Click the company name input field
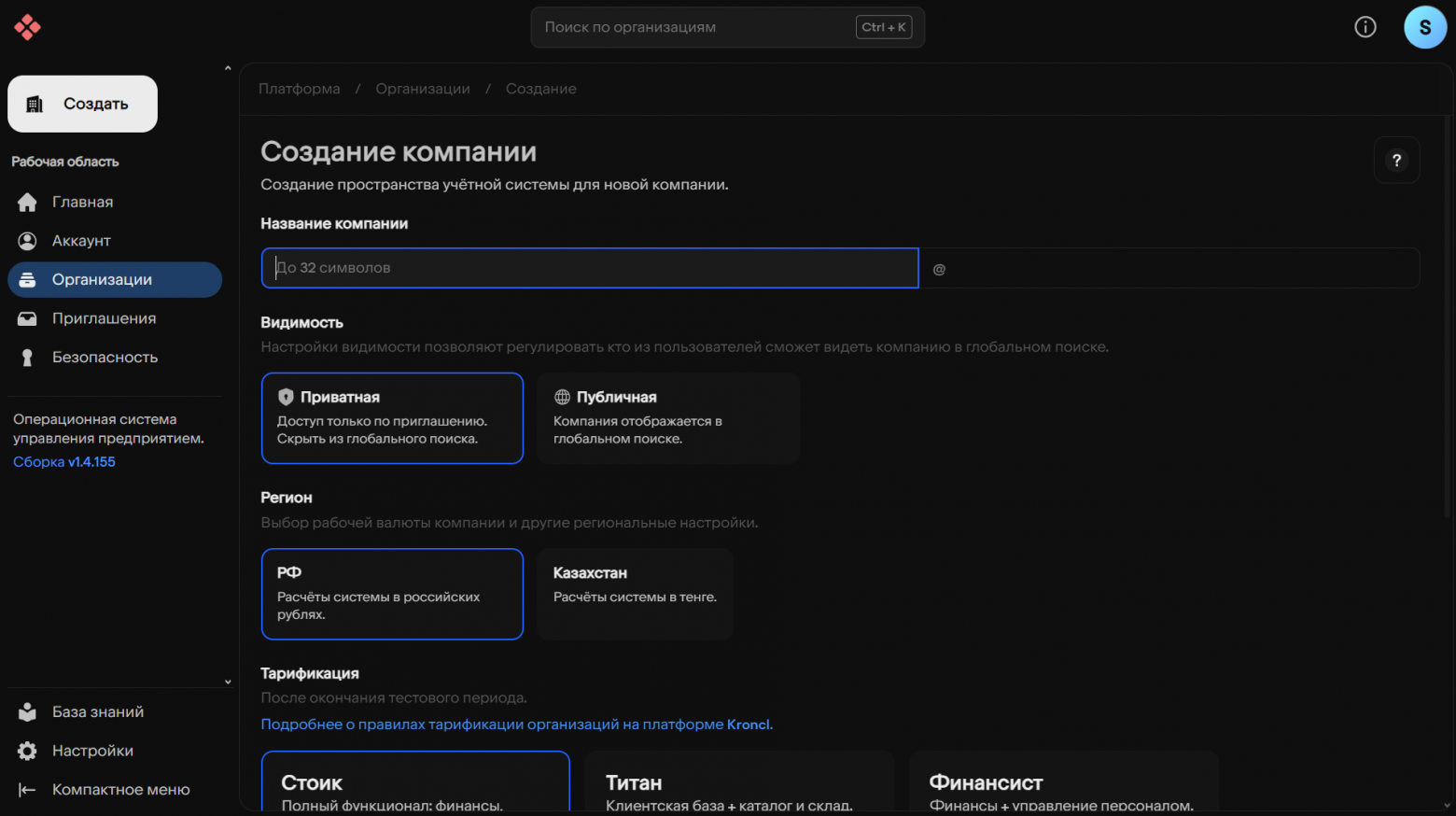Screen dimensions: 1456x816 590,268
